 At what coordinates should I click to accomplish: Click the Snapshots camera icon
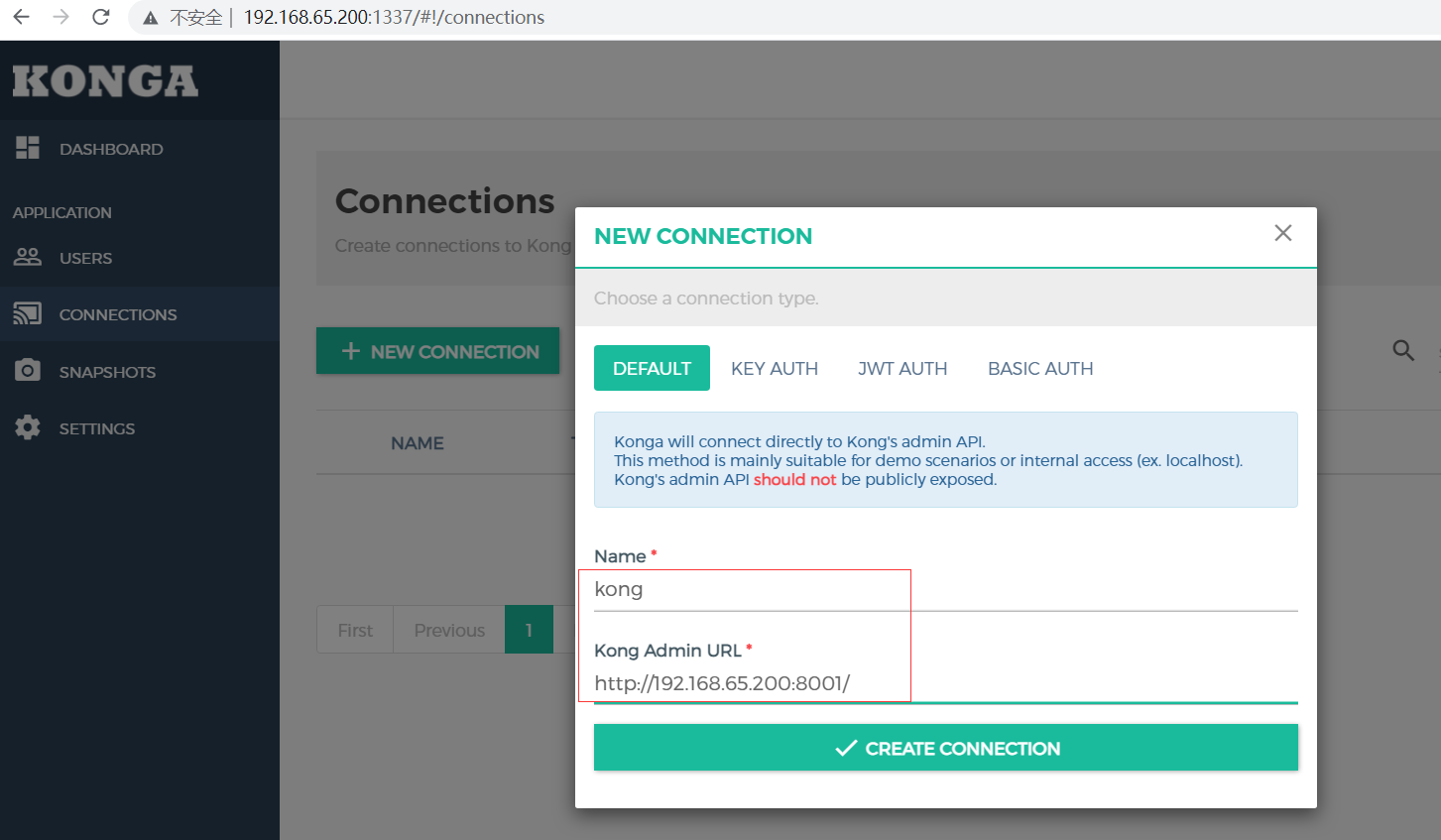28,370
